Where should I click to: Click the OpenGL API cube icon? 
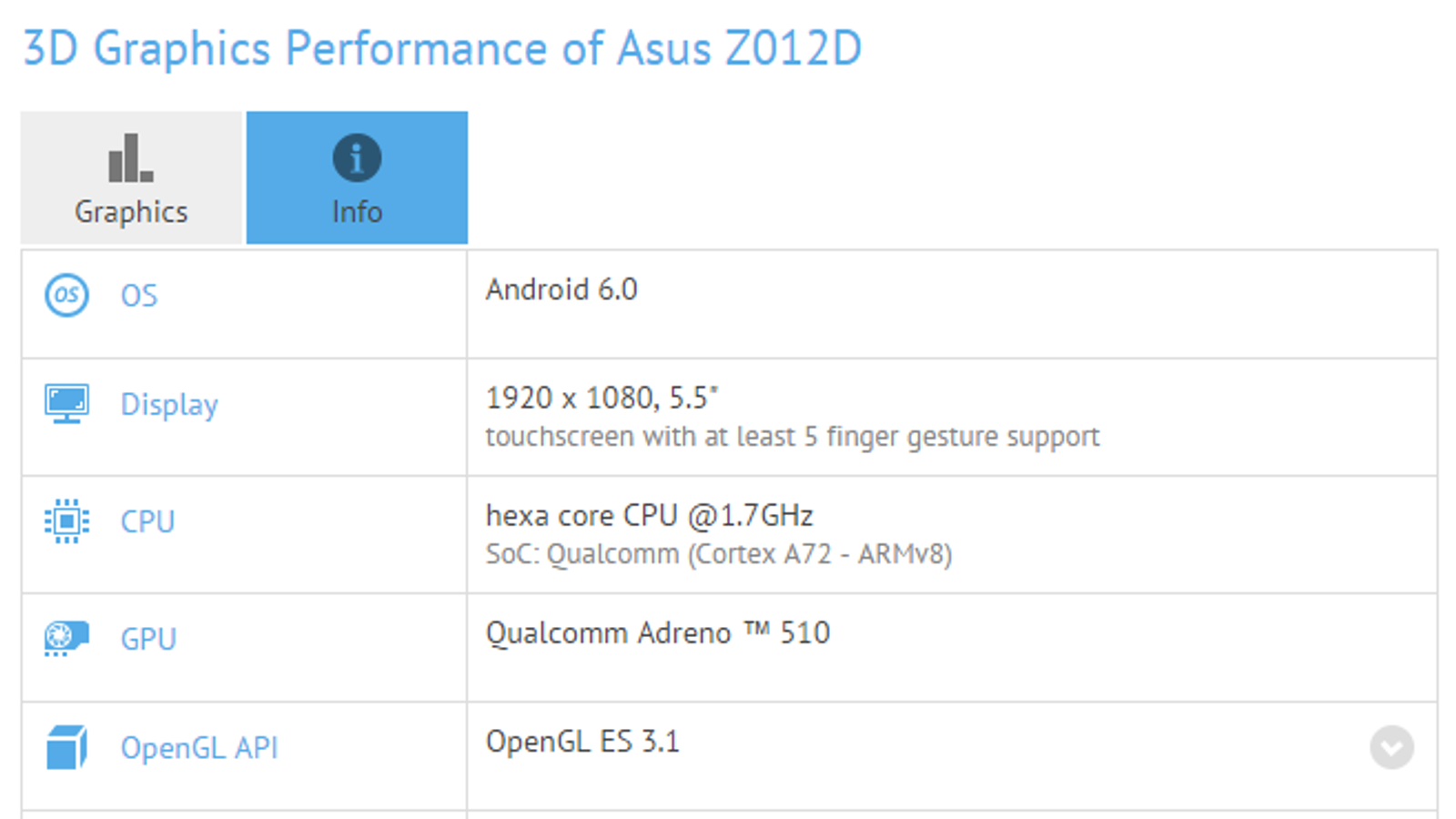(66, 747)
